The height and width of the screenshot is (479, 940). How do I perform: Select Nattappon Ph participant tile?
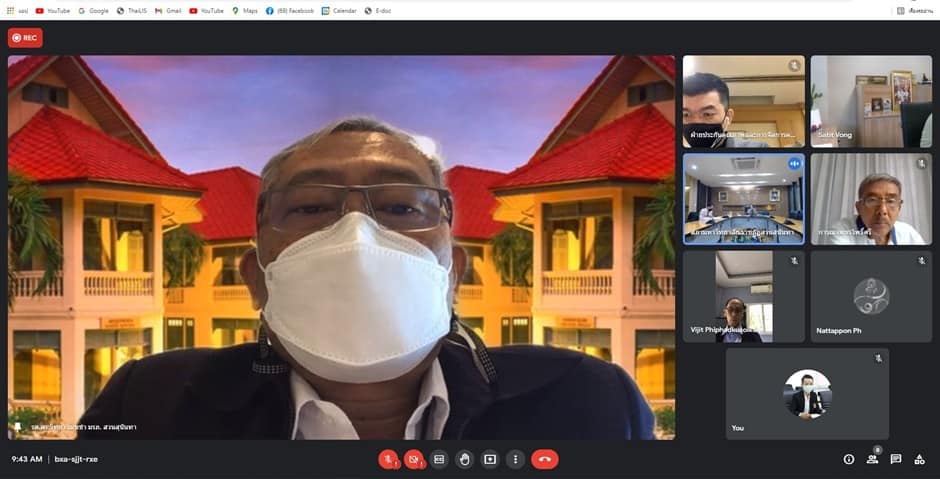point(870,297)
